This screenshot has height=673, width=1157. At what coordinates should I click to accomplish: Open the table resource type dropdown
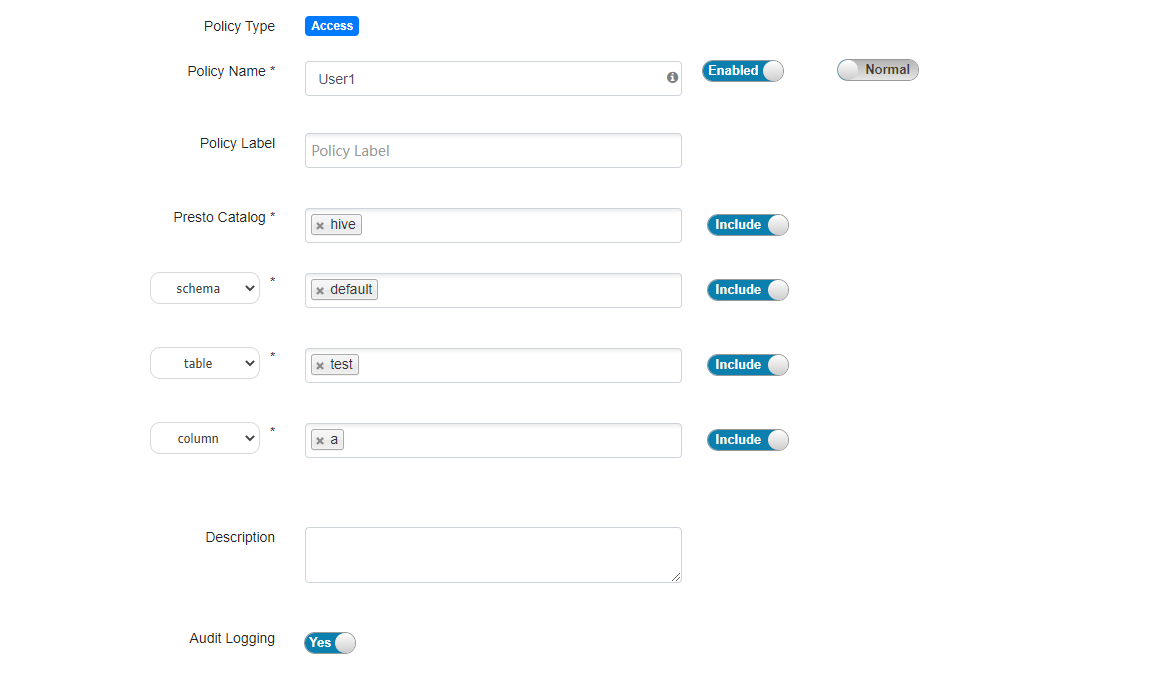coord(205,364)
